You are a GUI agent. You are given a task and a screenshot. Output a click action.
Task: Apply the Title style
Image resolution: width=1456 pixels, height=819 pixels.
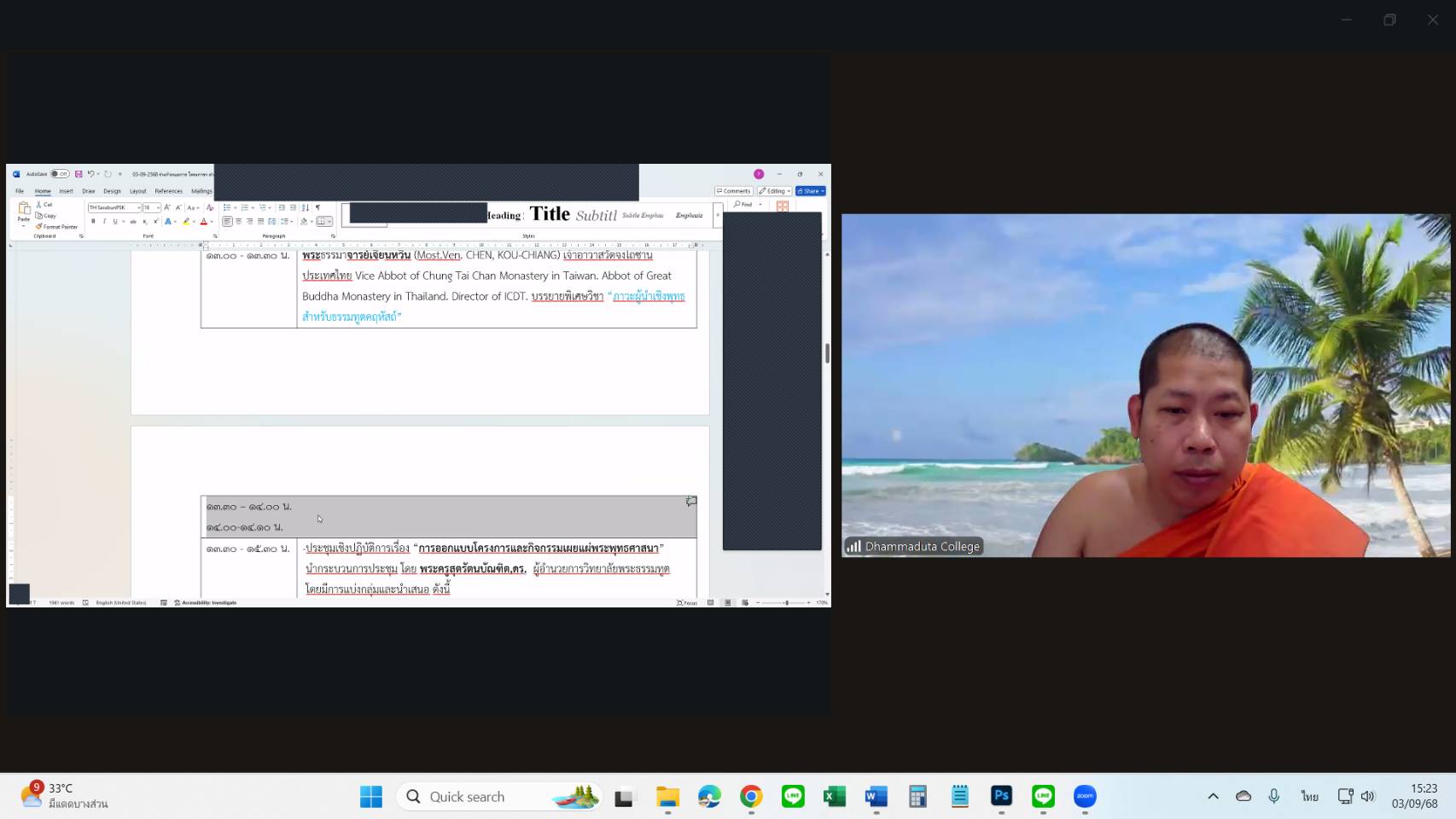(x=550, y=214)
